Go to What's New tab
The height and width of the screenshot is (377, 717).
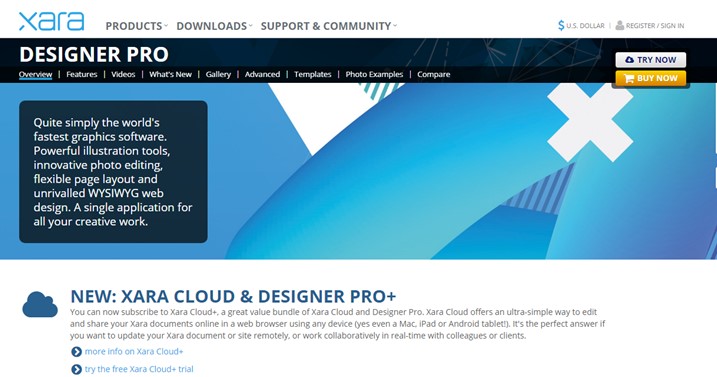(x=170, y=74)
